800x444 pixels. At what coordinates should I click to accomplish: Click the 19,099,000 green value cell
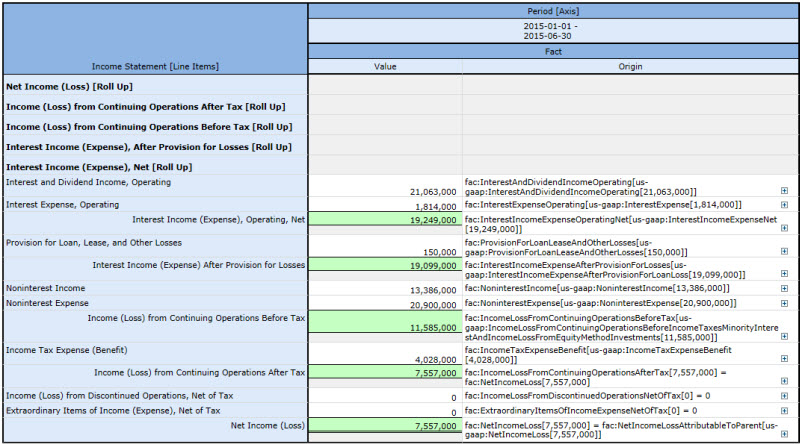click(x=385, y=264)
